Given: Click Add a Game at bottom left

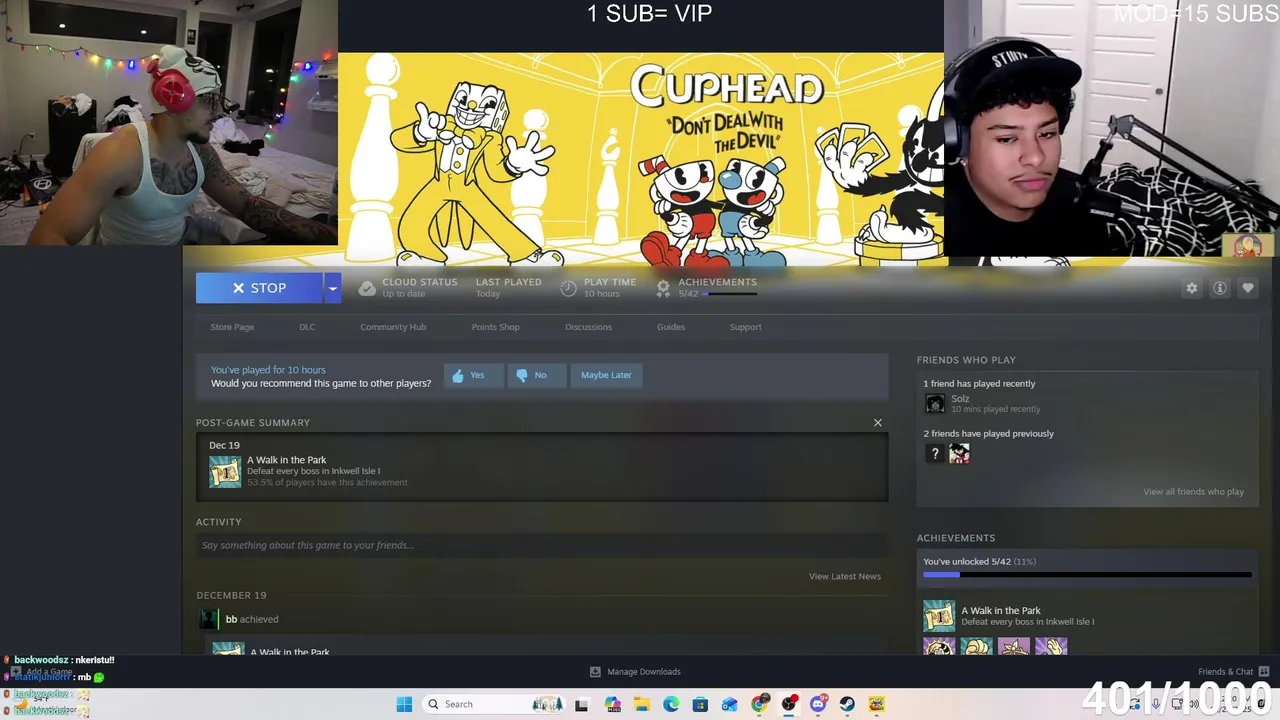Looking at the screenshot, I should click(41, 672).
